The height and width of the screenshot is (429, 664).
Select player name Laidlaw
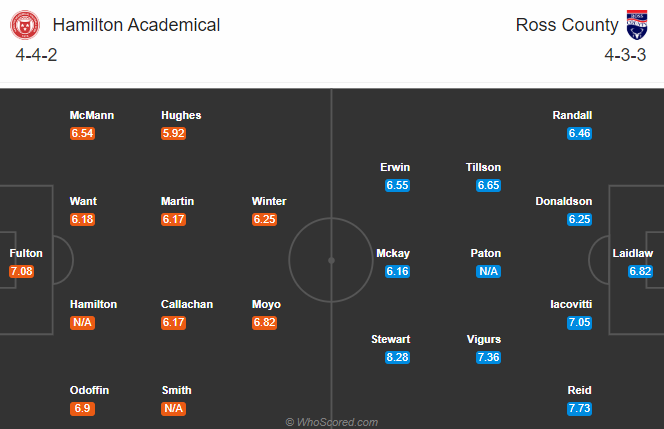633,253
